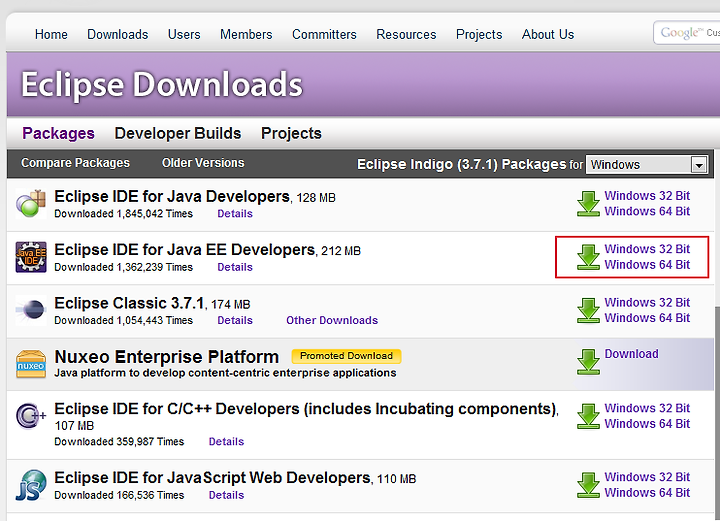Open the Older Versions link
The image size is (720, 521).
point(203,163)
